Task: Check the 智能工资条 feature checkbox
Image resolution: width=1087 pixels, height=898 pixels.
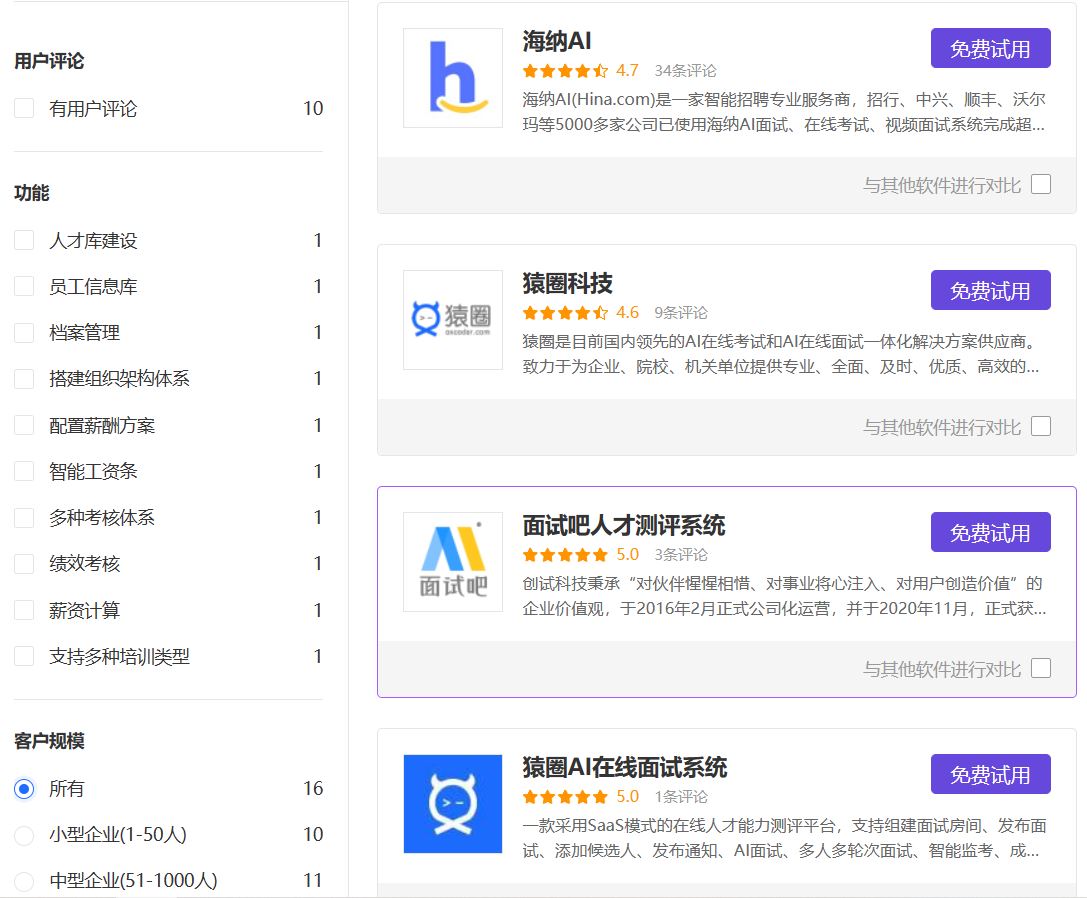Action: (24, 472)
